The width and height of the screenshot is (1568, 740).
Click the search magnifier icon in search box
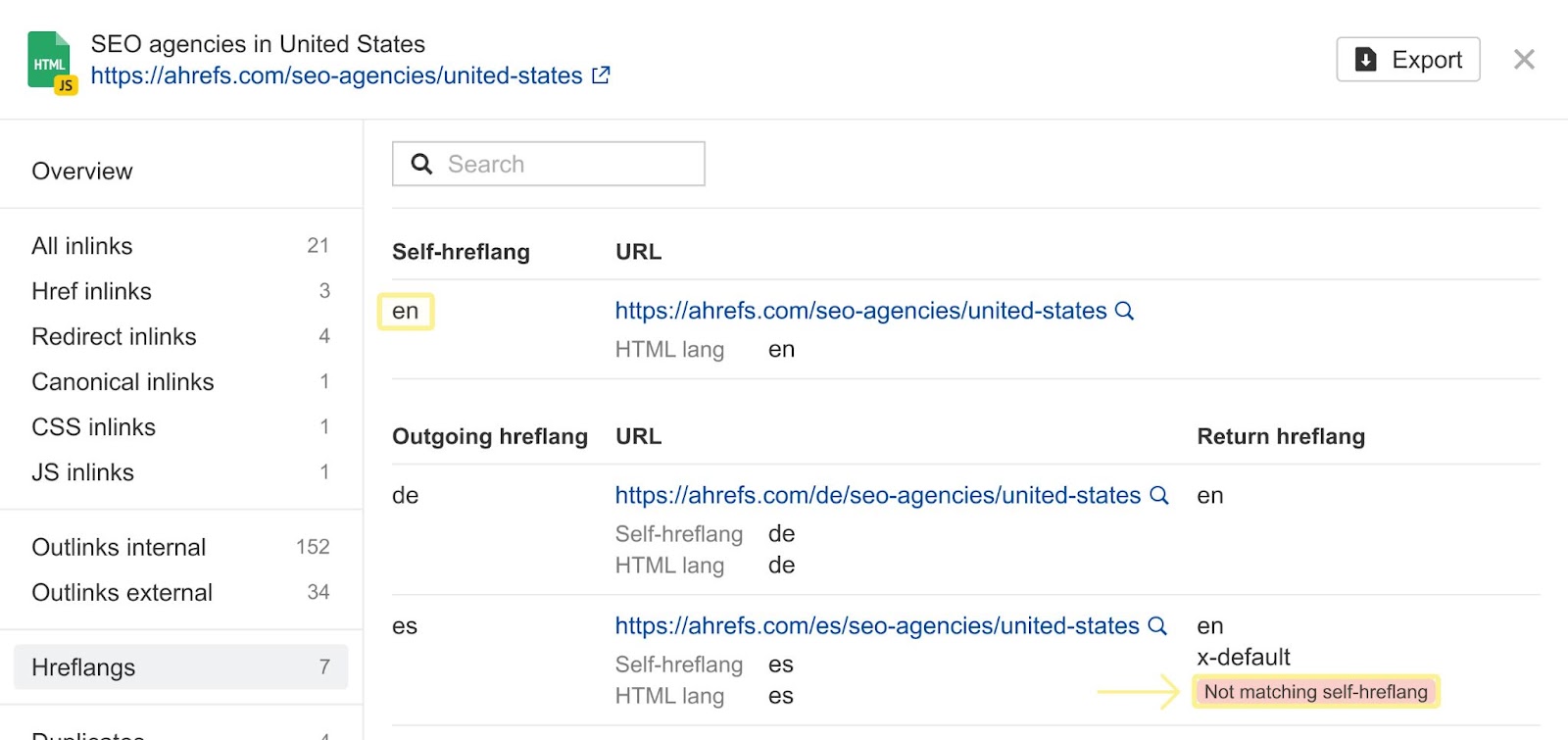pos(421,164)
